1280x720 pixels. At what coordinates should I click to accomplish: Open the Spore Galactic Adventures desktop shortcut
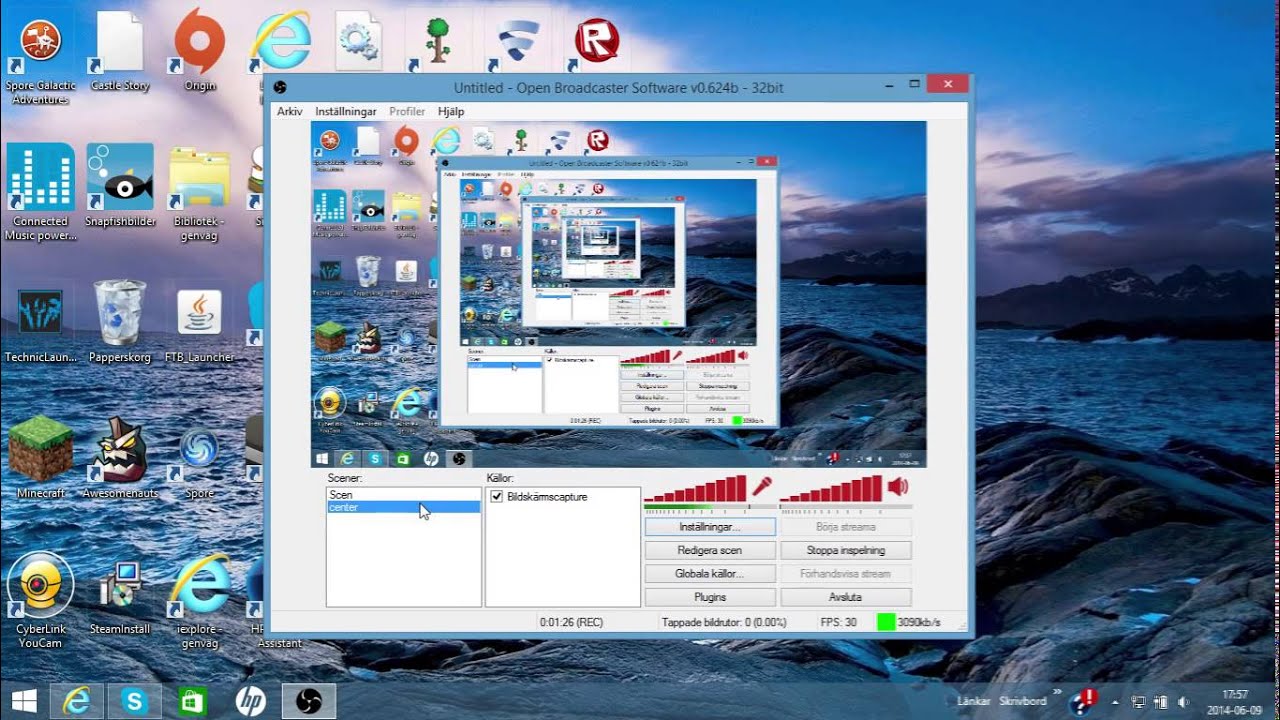(41, 58)
